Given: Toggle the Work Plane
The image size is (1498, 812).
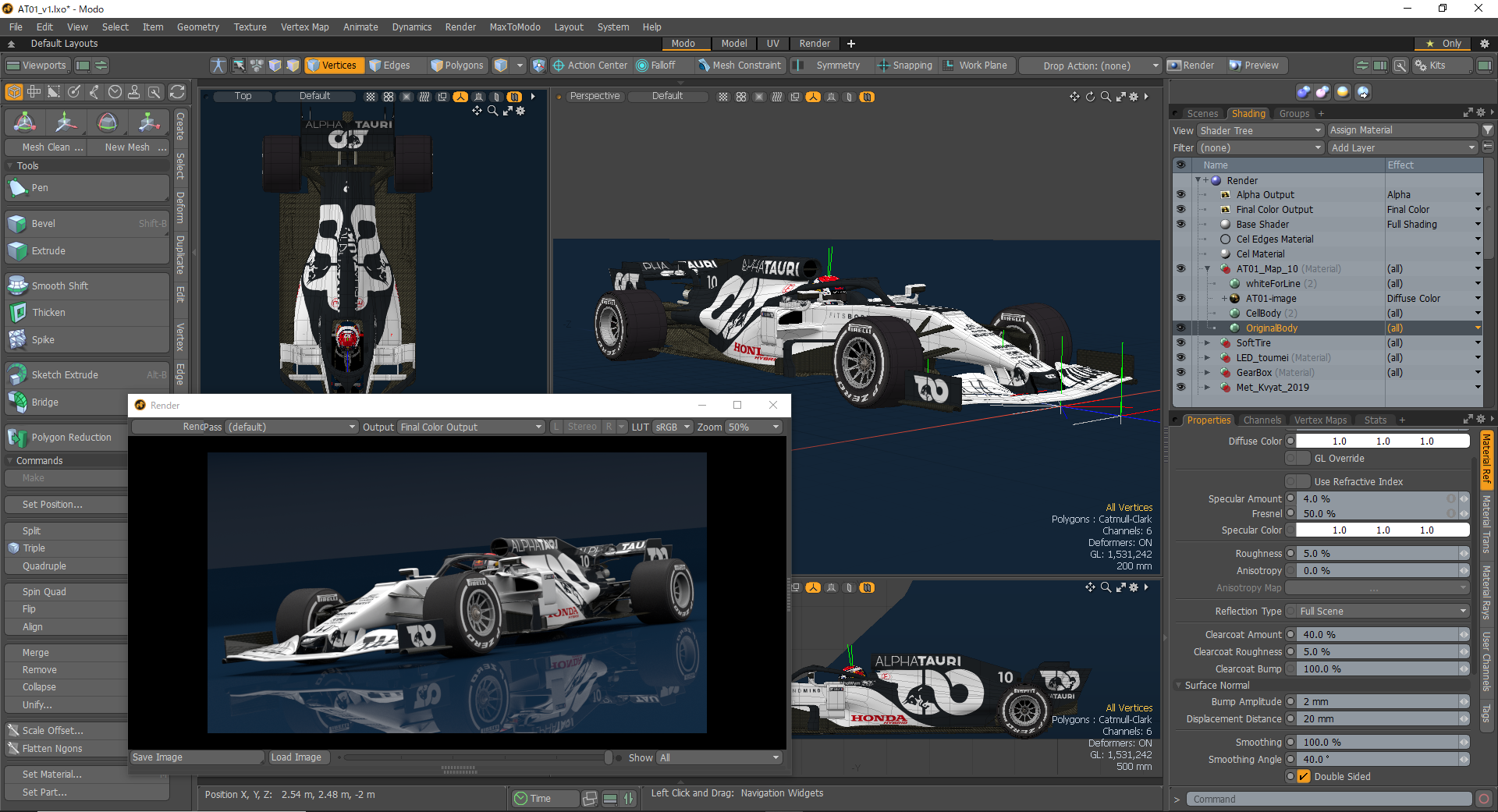Looking at the screenshot, I should (x=976, y=66).
